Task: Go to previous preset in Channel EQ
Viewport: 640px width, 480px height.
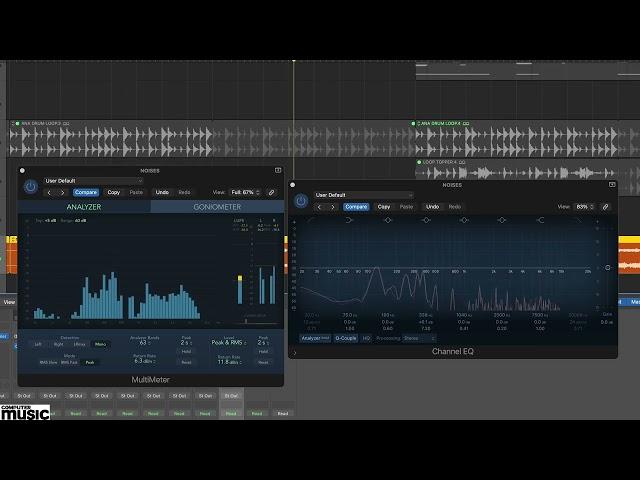Action: coord(320,207)
